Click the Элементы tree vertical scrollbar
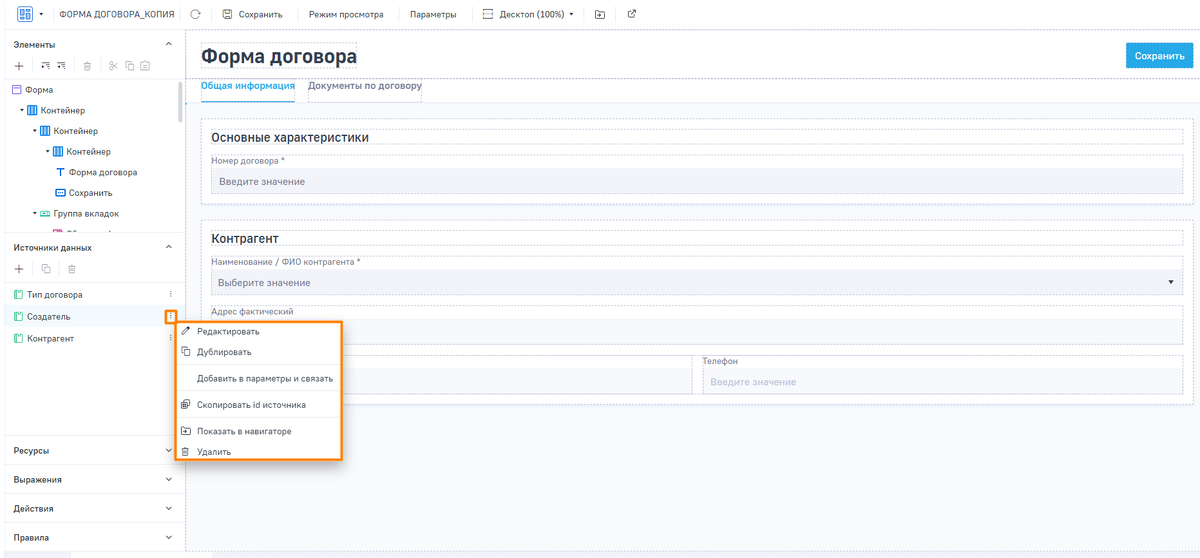Viewport: 1200px width, 558px height. coord(180,101)
